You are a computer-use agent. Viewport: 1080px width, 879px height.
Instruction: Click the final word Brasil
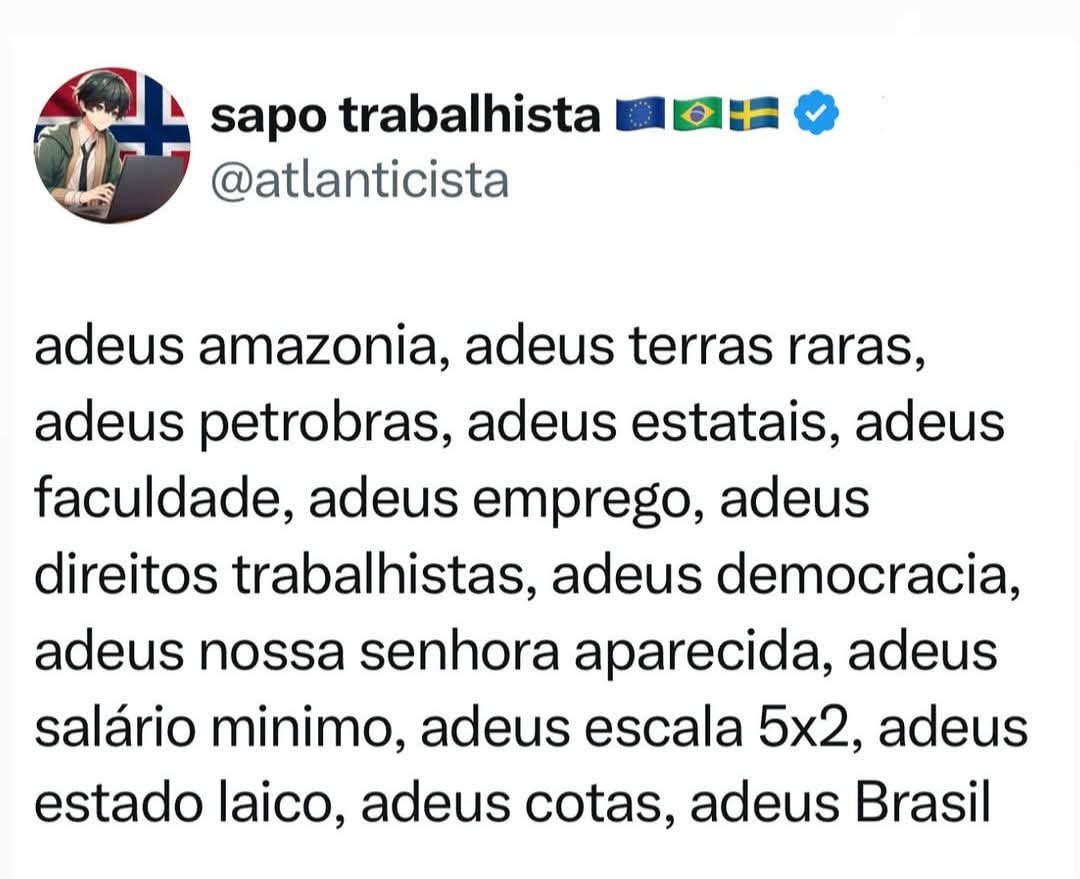923,801
